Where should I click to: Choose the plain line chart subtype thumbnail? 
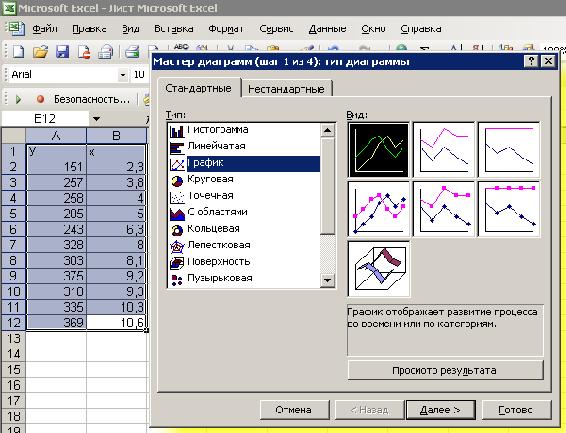tap(379, 150)
